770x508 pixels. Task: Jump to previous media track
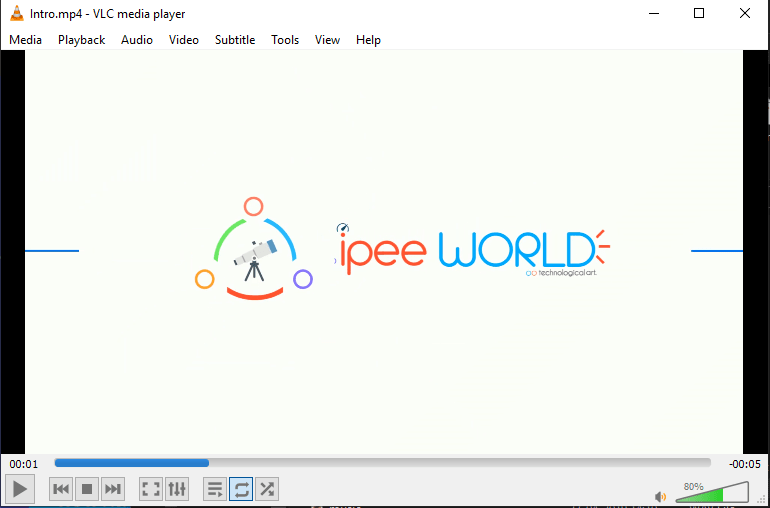61,489
